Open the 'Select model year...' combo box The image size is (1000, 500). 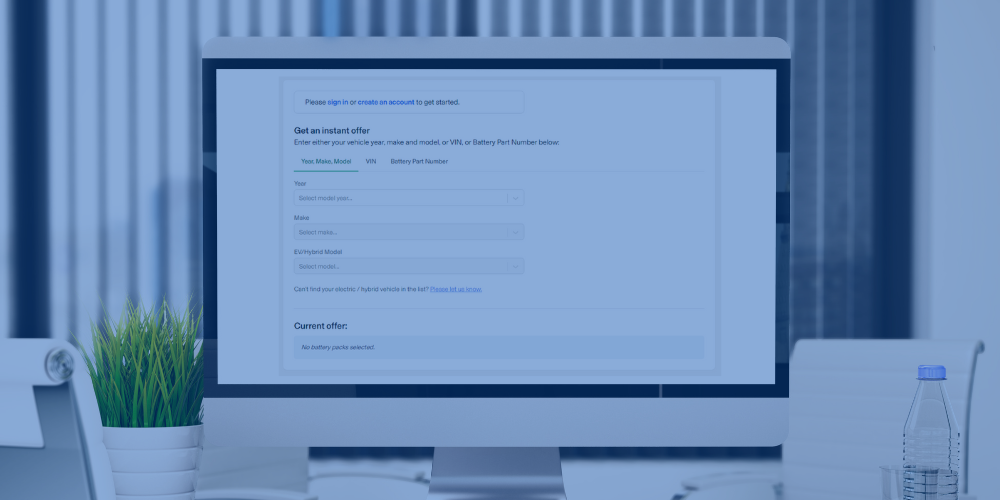400,198
